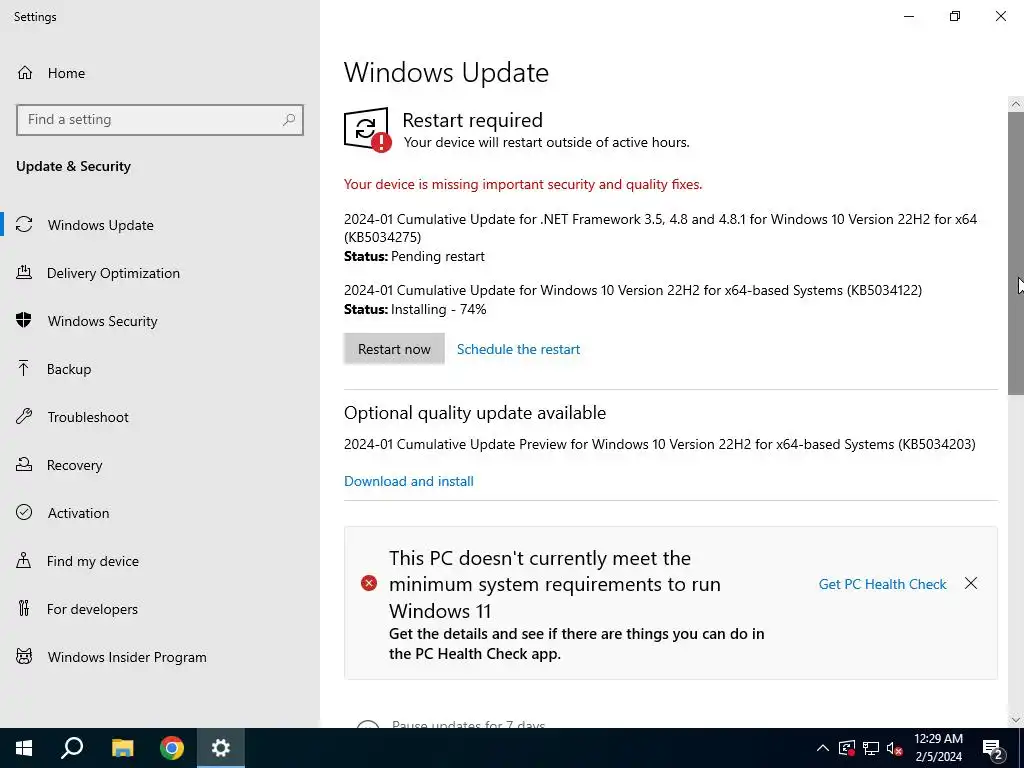Viewport: 1024px width, 768px height.
Task: Click Download and install link
Action: [409, 481]
